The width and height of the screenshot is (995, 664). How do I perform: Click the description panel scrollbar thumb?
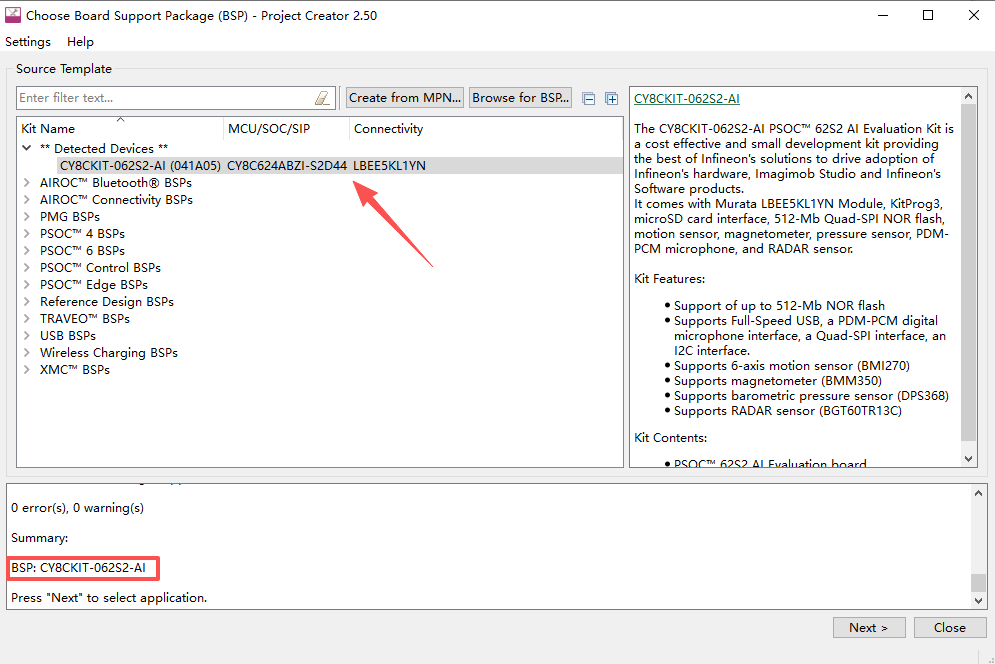click(968, 272)
